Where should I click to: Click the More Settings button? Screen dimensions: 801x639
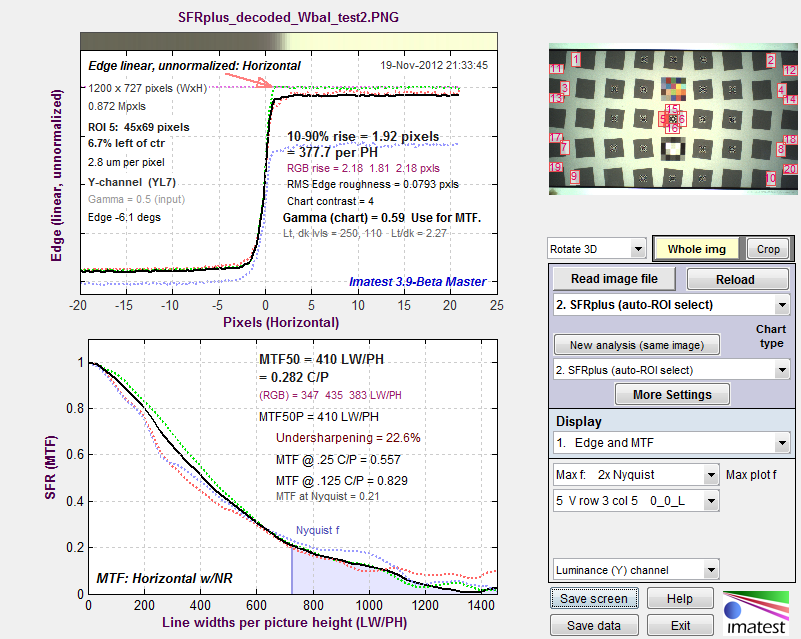672,394
